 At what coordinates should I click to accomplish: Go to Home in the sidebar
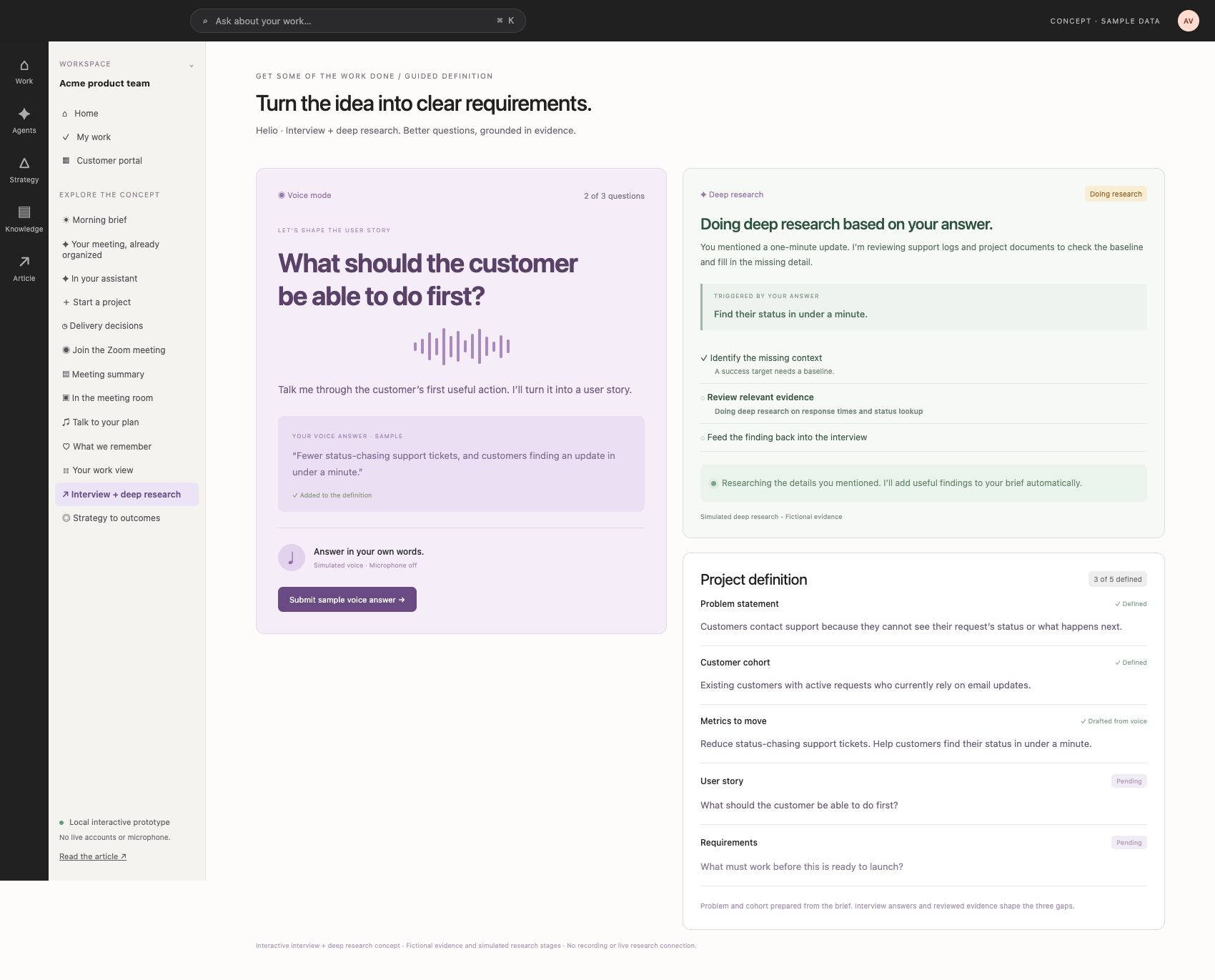tap(127, 114)
